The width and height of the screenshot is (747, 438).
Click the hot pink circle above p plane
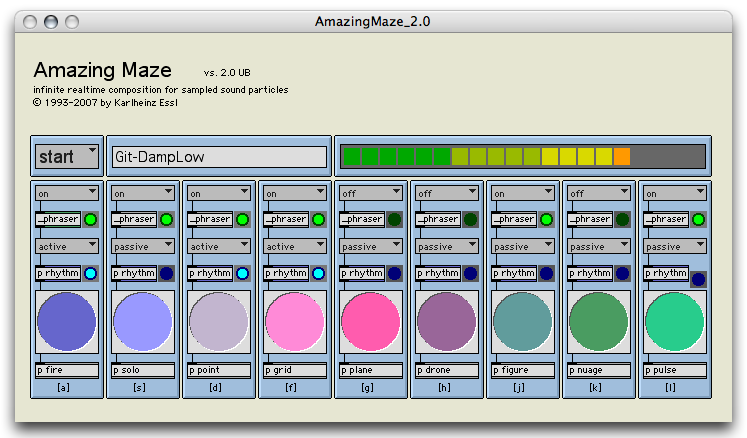pos(371,322)
